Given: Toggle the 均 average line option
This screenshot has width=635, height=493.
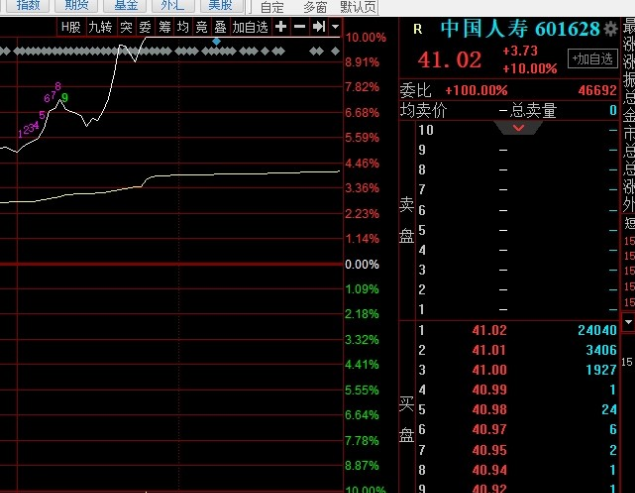Looking at the screenshot, I should pos(183,27).
